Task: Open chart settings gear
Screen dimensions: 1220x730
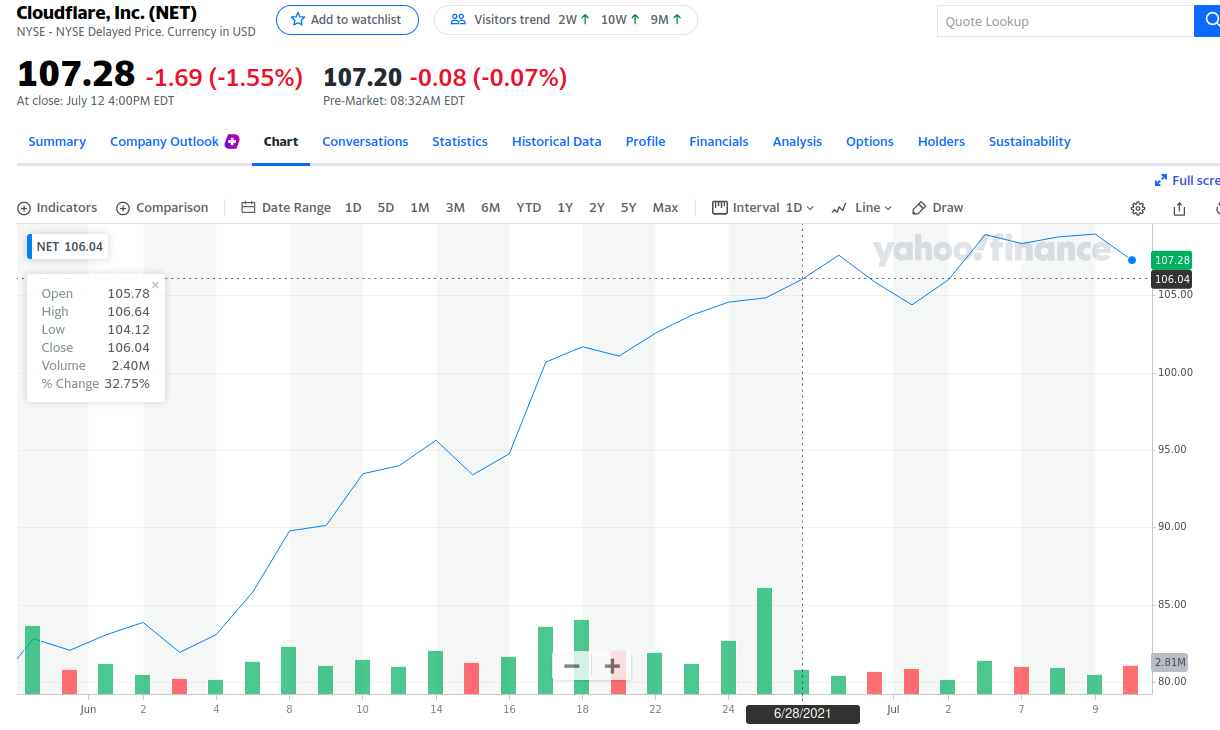Action: [1138, 208]
